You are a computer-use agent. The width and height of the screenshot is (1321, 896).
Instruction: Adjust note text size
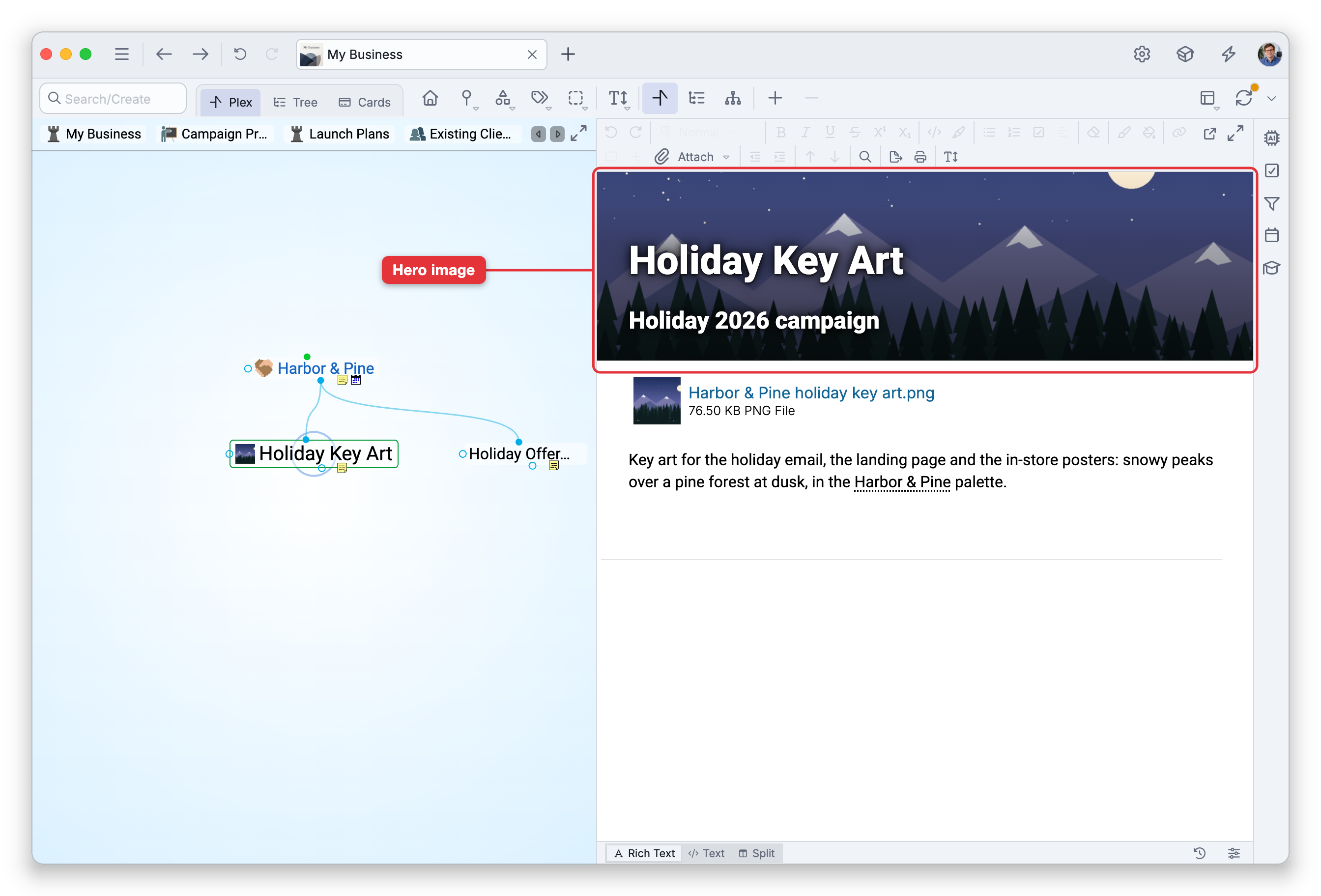pos(950,157)
